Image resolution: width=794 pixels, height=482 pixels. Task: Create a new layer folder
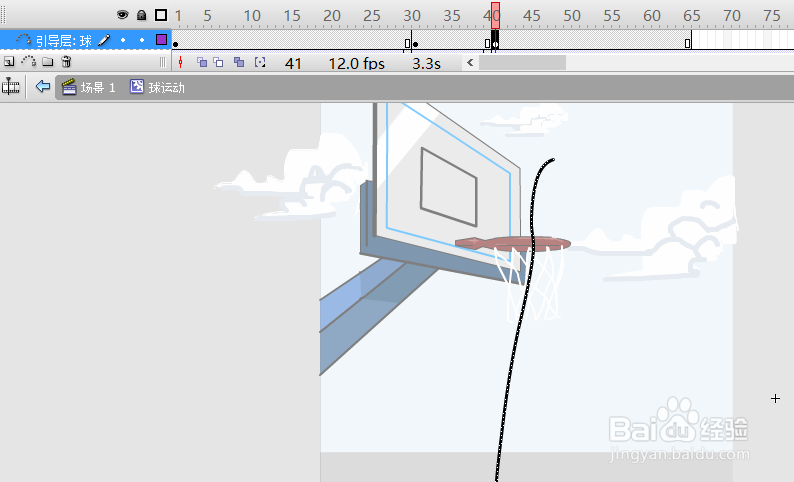point(48,62)
